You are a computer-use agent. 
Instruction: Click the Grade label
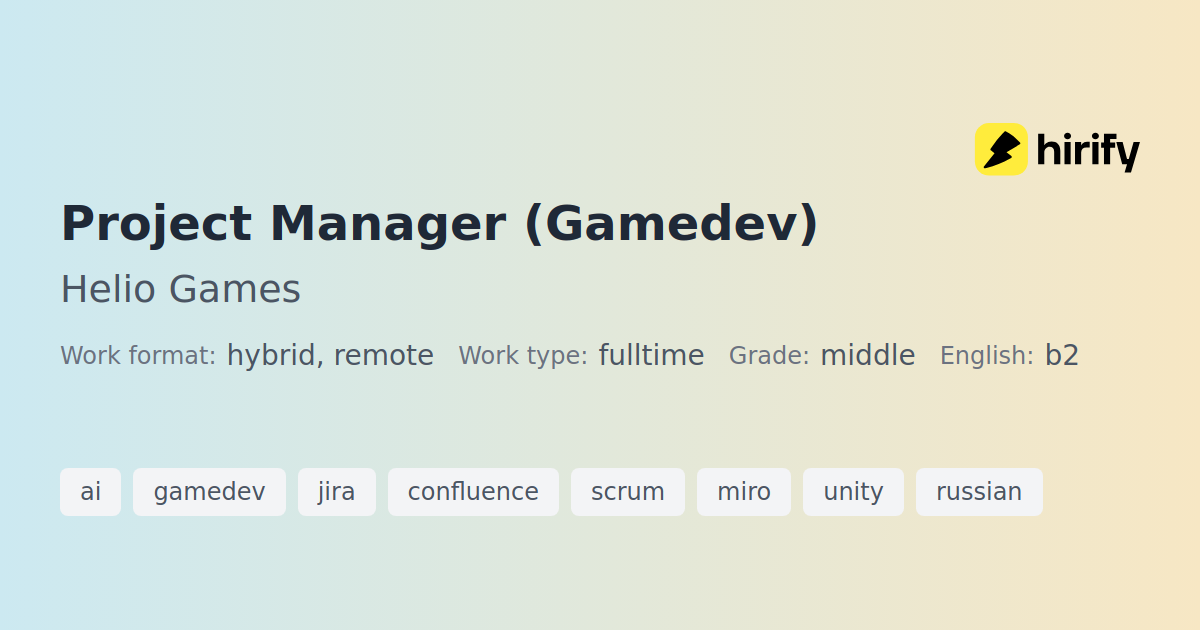tap(769, 356)
